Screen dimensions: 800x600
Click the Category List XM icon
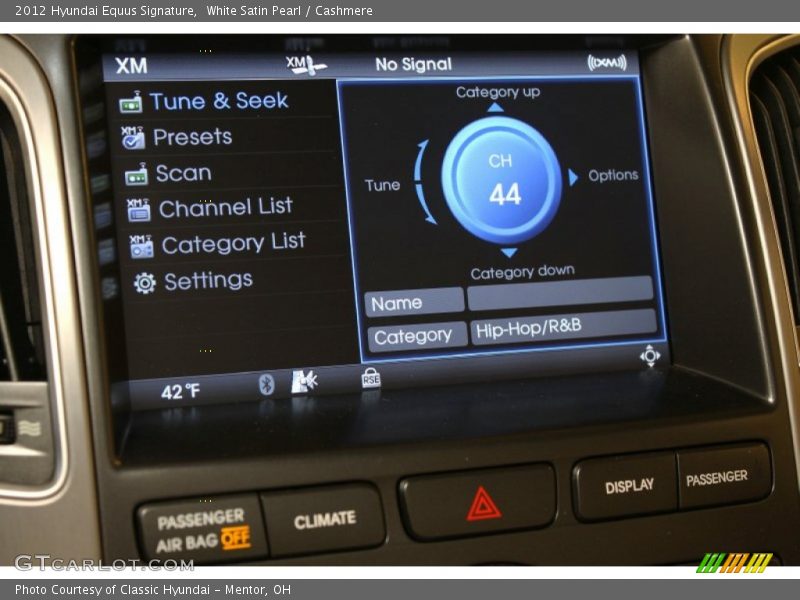click(142, 246)
